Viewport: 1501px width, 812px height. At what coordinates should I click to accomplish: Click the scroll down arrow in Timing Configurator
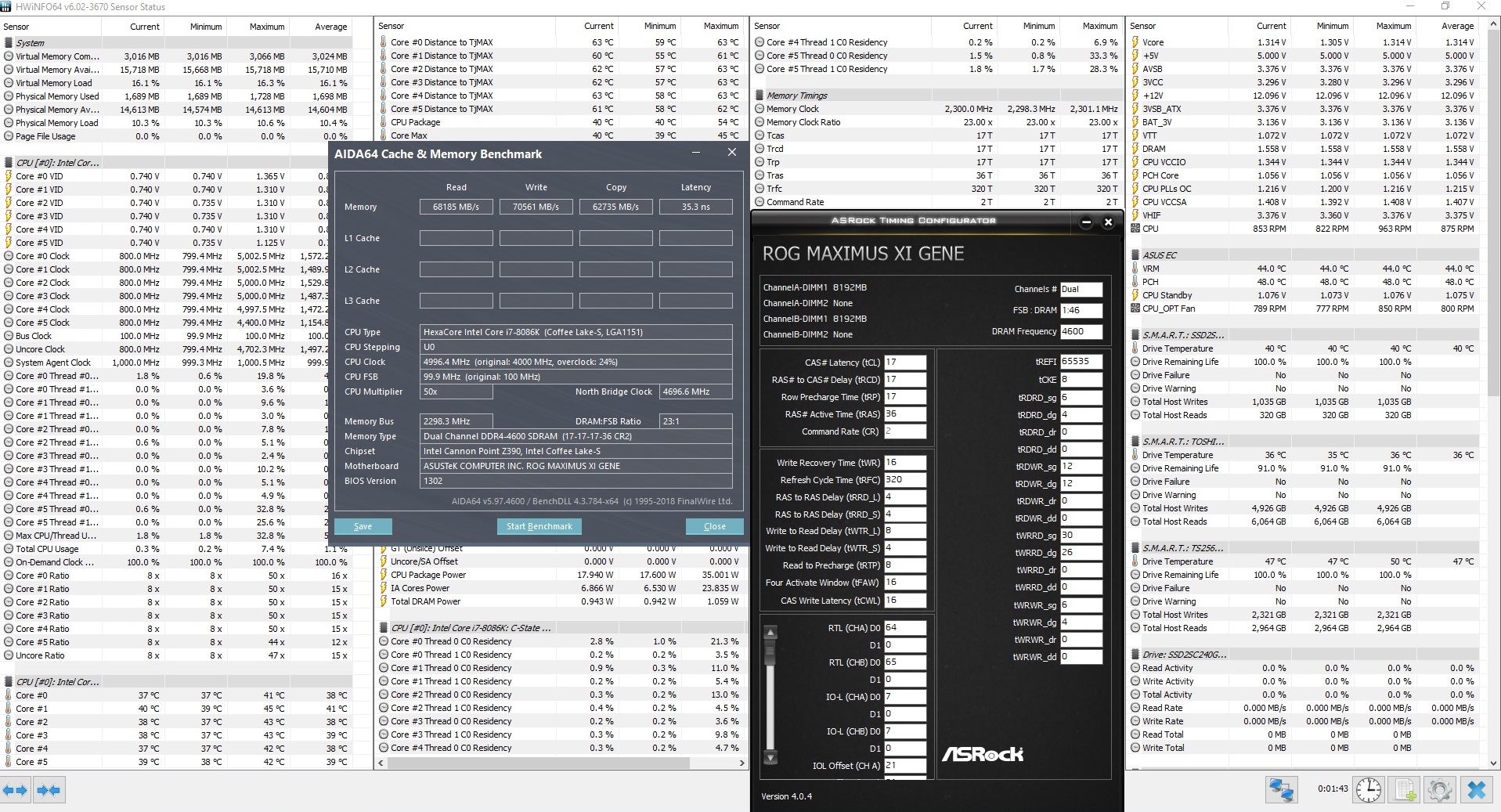click(770, 757)
